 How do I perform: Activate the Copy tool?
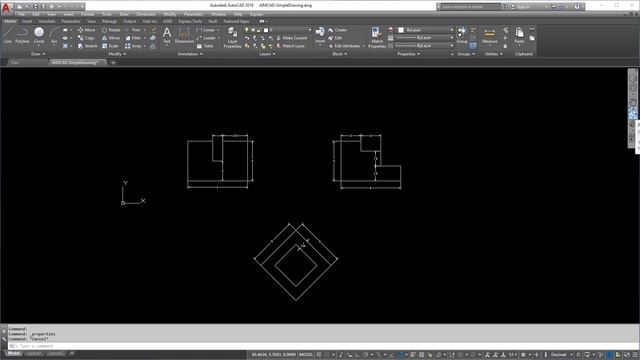[86, 38]
